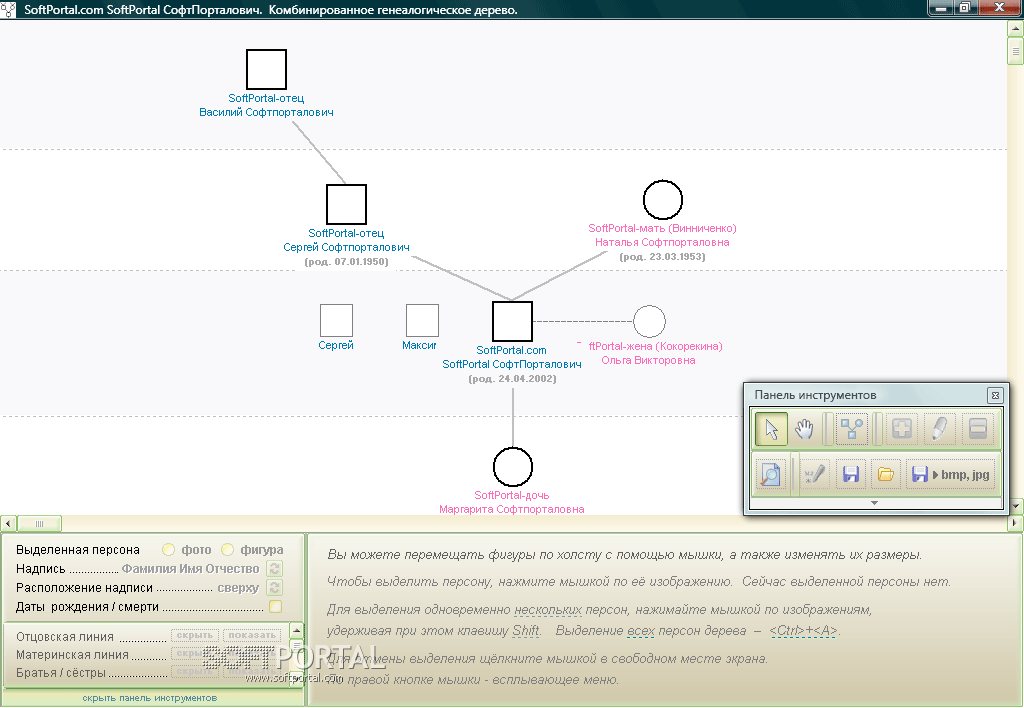Screen dimensions: 1024x708
Task: Click the '(род. 23.03.1953)' birth date
Action: point(662,257)
